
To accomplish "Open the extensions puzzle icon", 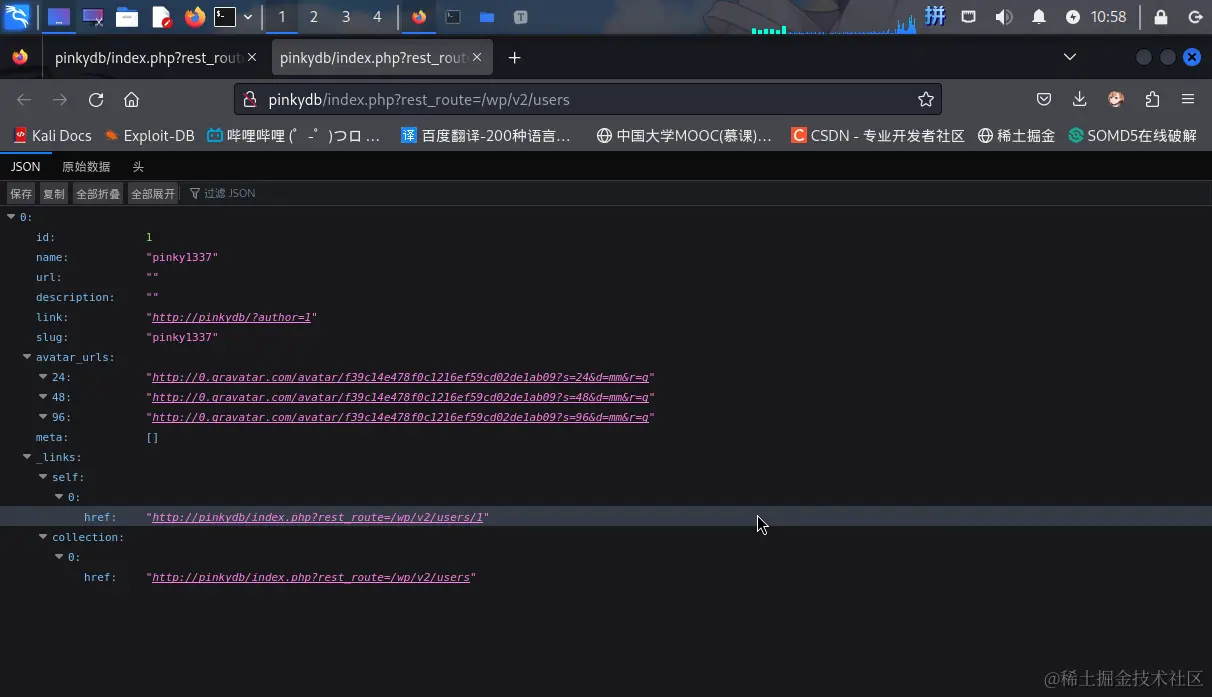I will 1152,99.
